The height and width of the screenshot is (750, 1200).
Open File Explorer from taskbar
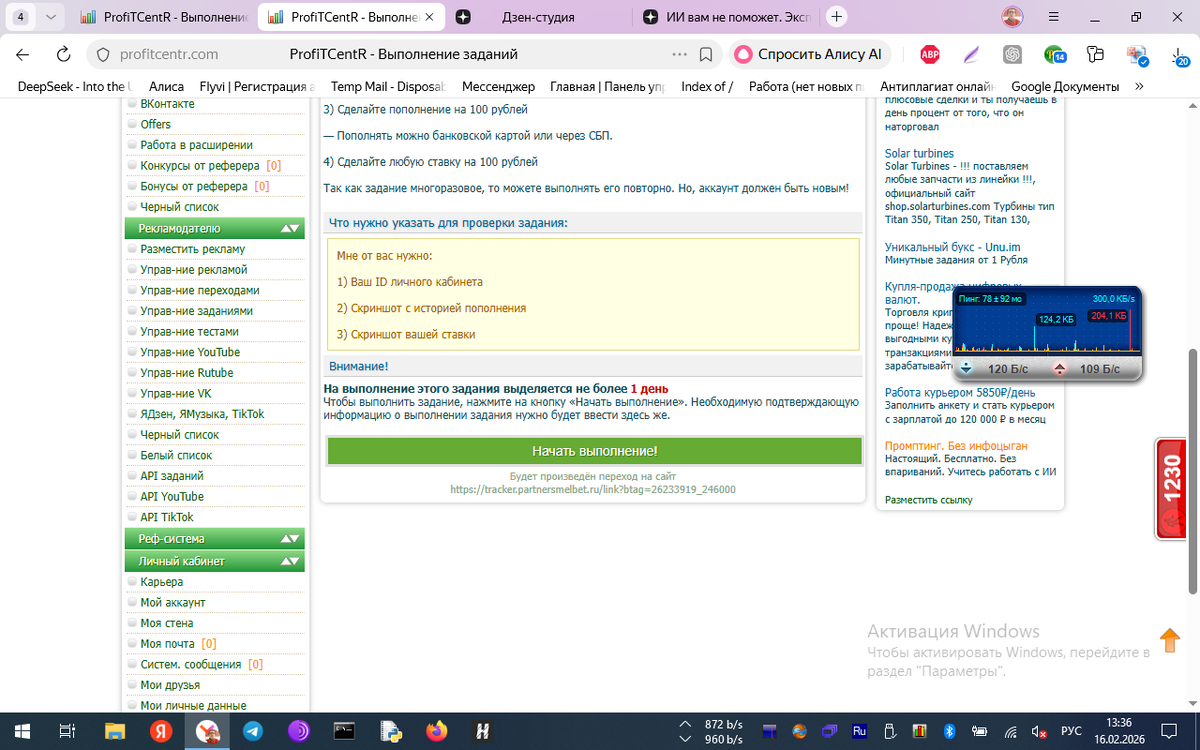click(x=115, y=731)
